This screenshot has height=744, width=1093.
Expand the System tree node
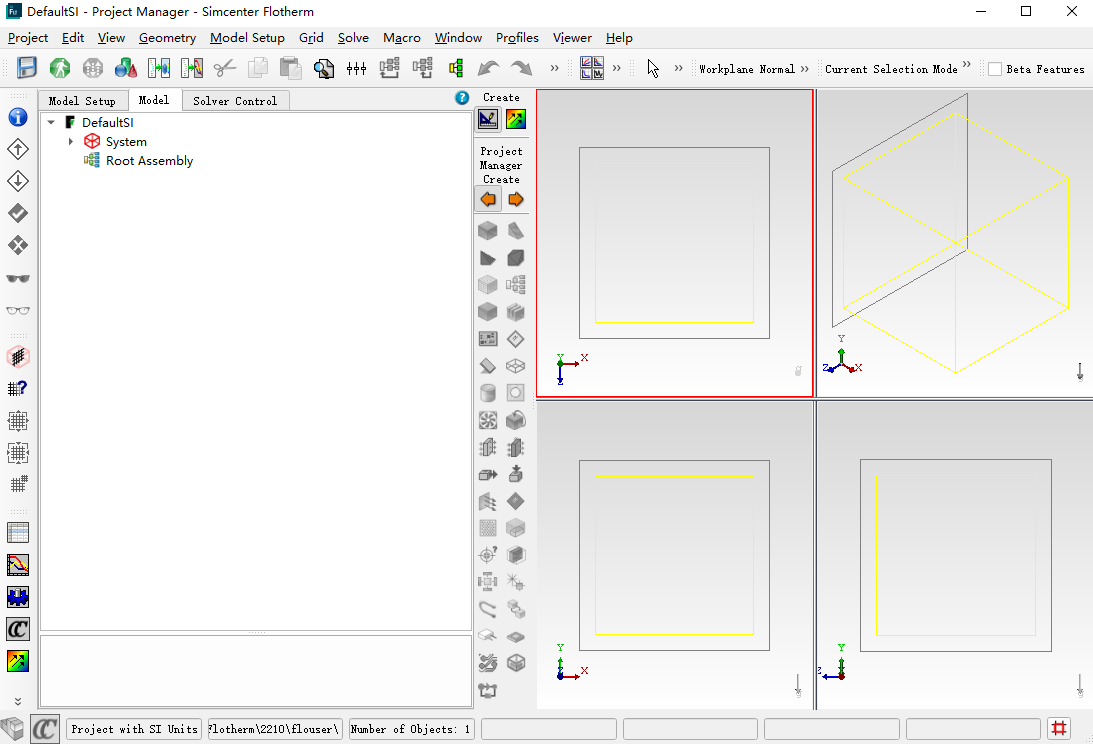click(71, 142)
